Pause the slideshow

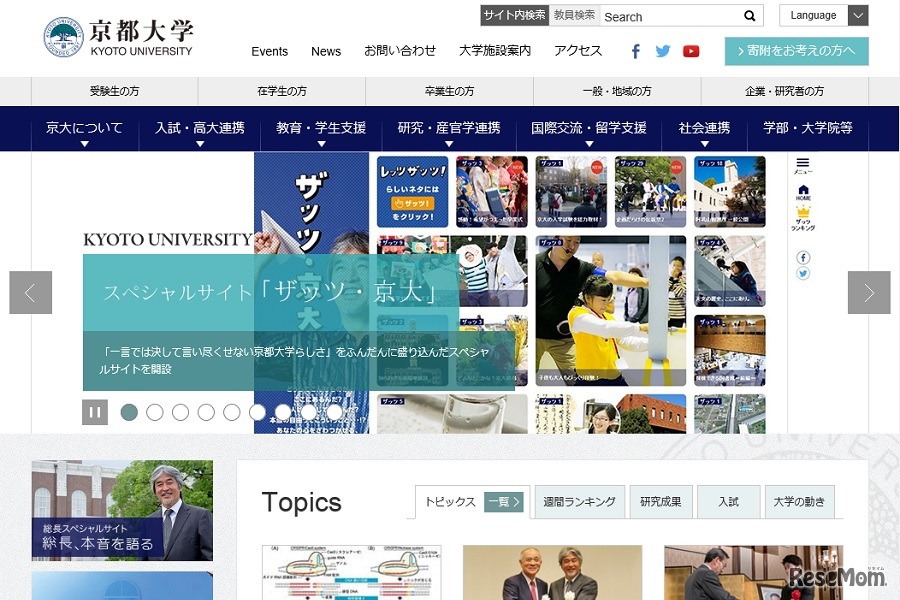point(95,412)
